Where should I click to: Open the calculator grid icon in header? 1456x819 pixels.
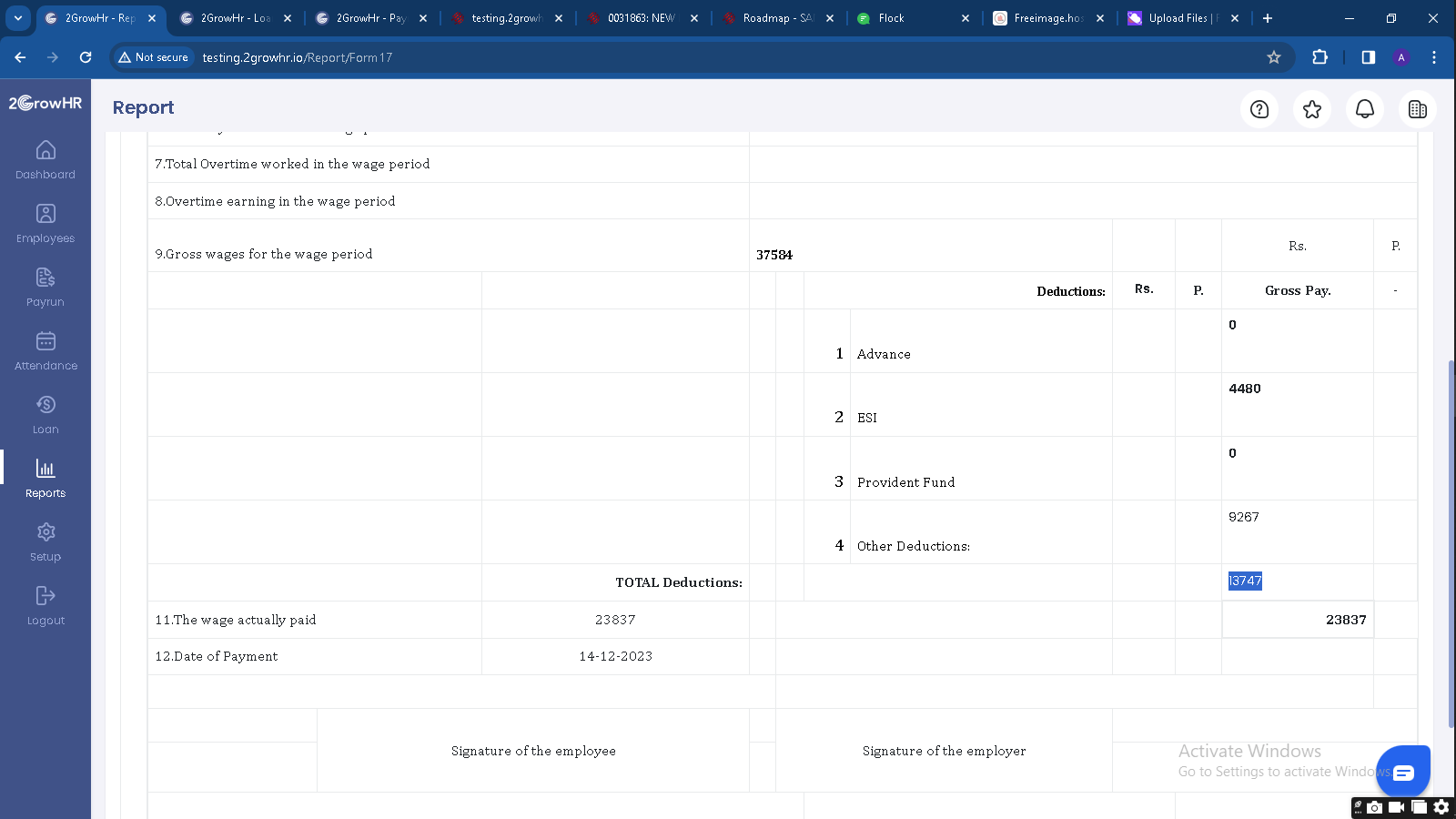click(x=1418, y=109)
